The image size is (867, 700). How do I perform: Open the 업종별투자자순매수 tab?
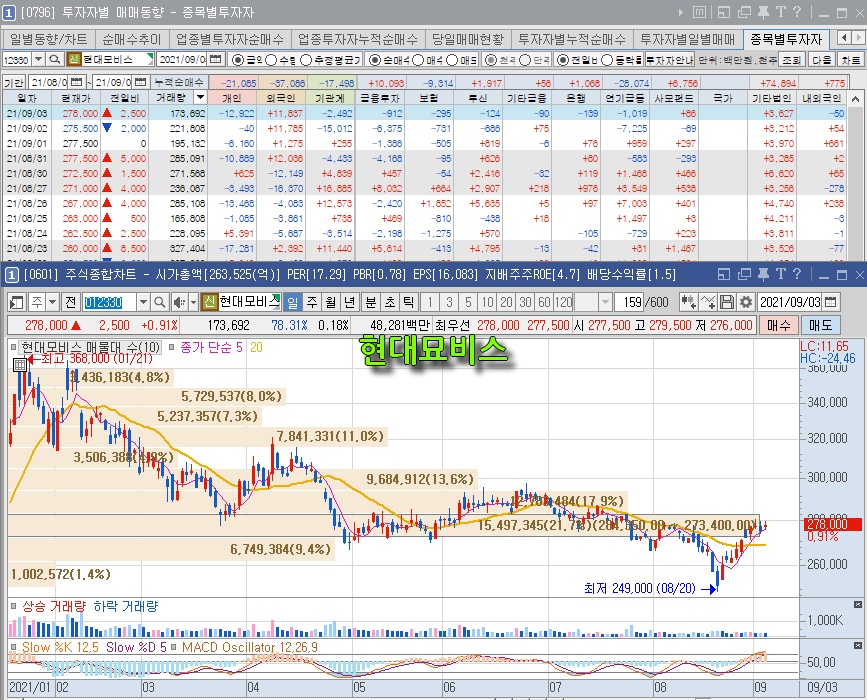click(229, 39)
